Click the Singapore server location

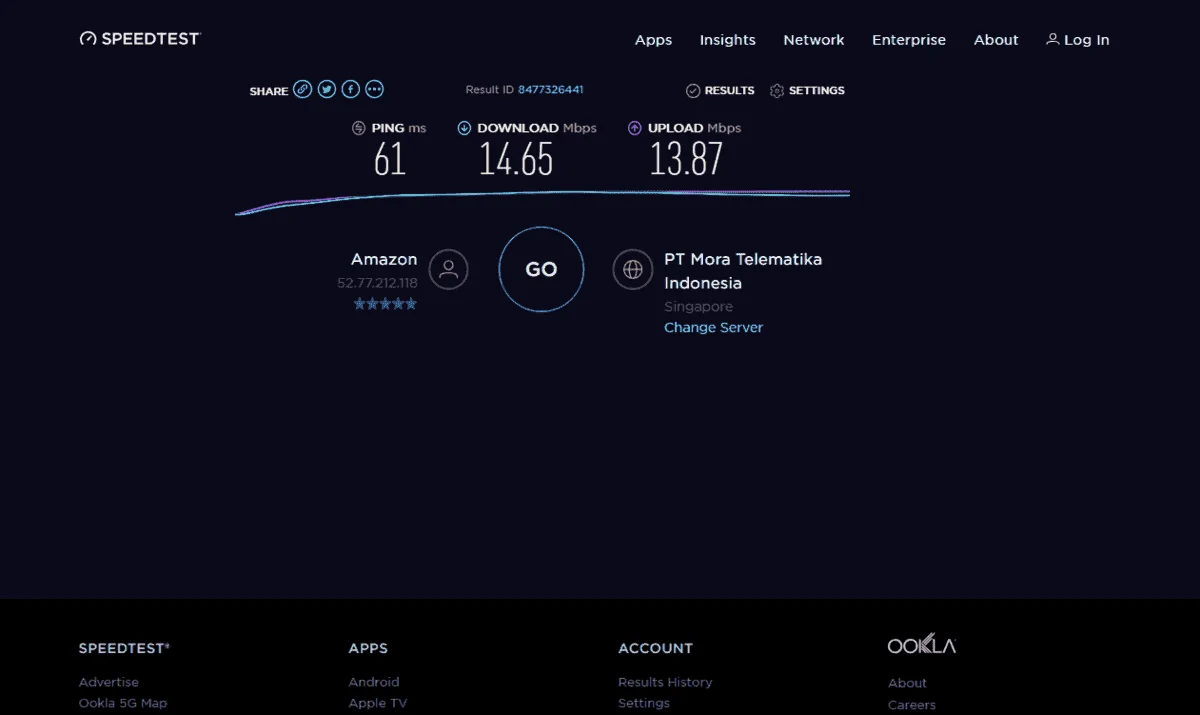pyautogui.click(x=698, y=307)
